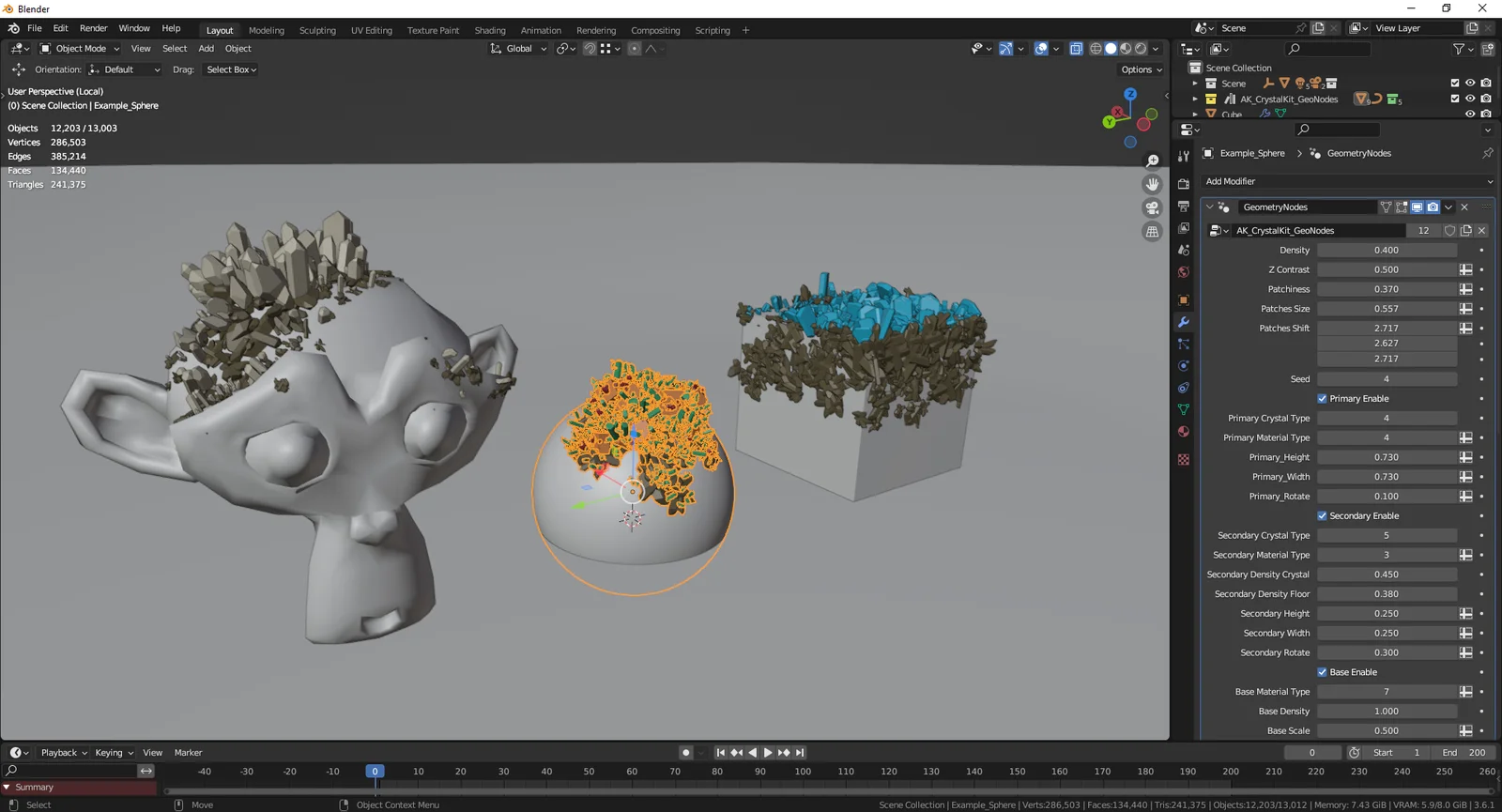The height and width of the screenshot is (812, 1502).
Task: Toggle X-ray mode icon
Action: point(1076,49)
